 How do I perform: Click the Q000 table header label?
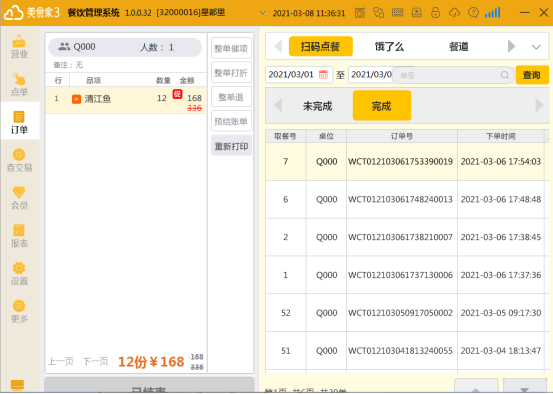tap(84, 47)
